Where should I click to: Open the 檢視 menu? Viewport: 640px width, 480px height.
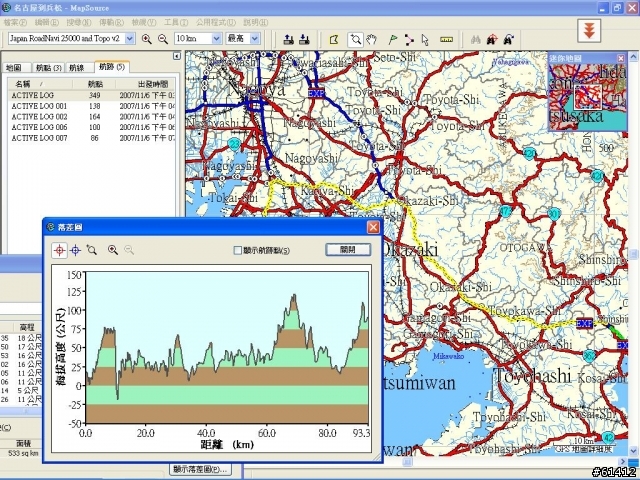pos(144,22)
